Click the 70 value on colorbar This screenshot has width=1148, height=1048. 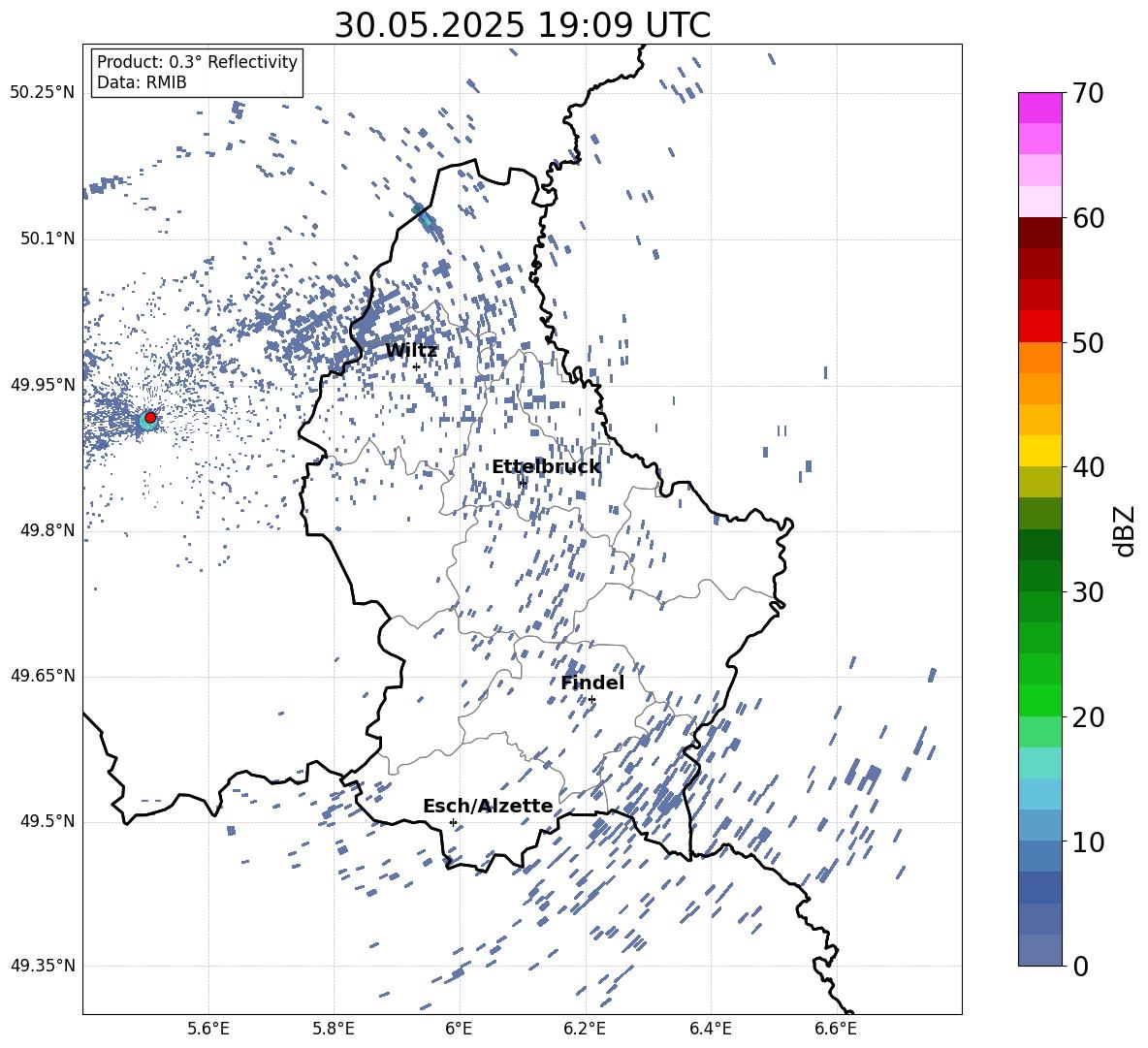tap(1087, 93)
